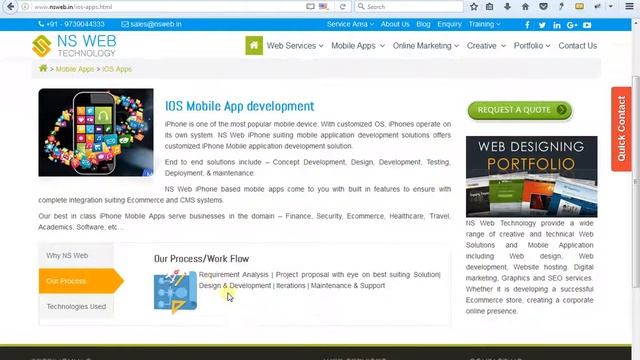640x360 pixels.
Task: Go back using the browser back arrow
Action: pyautogui.click(x=10, y=7)
